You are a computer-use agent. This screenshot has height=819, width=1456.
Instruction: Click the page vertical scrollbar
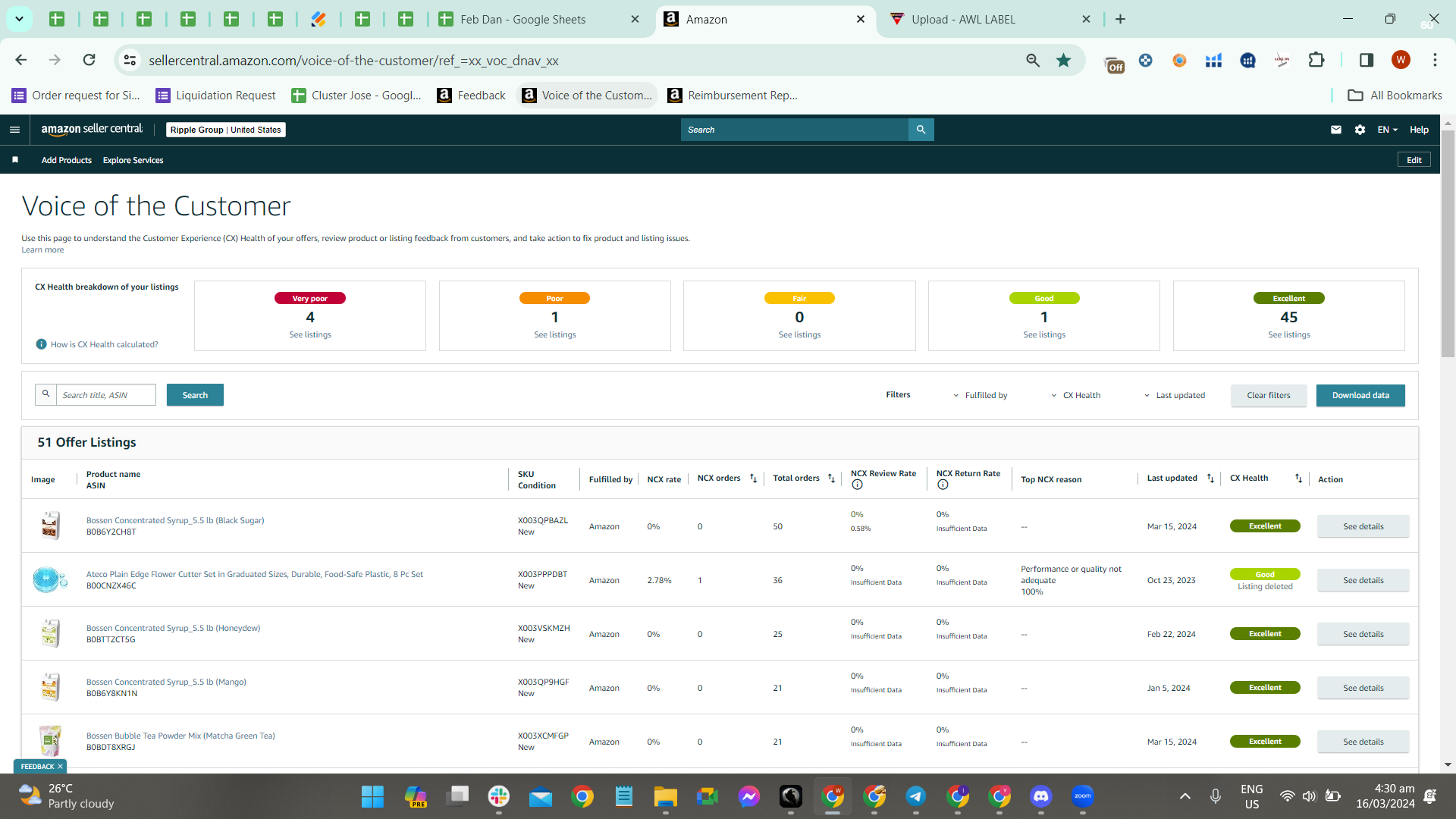pos(1448,243)
